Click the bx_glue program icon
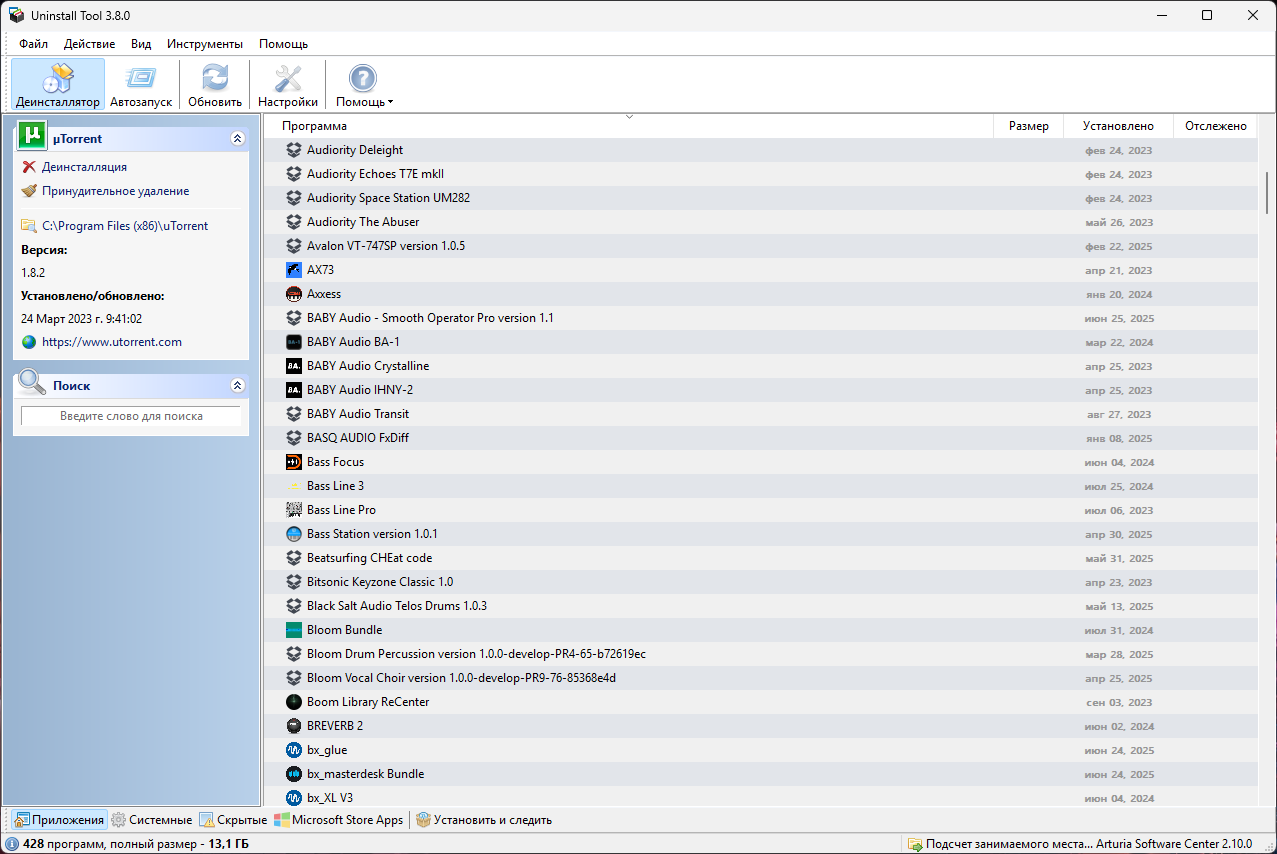This screenshot has height=854, width=1277. tap(294, 750)
